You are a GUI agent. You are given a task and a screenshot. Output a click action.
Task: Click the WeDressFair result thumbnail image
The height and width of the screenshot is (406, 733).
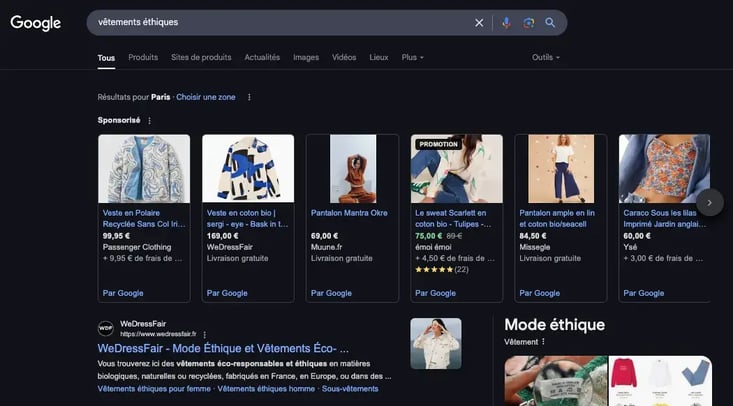pos(436,344)
